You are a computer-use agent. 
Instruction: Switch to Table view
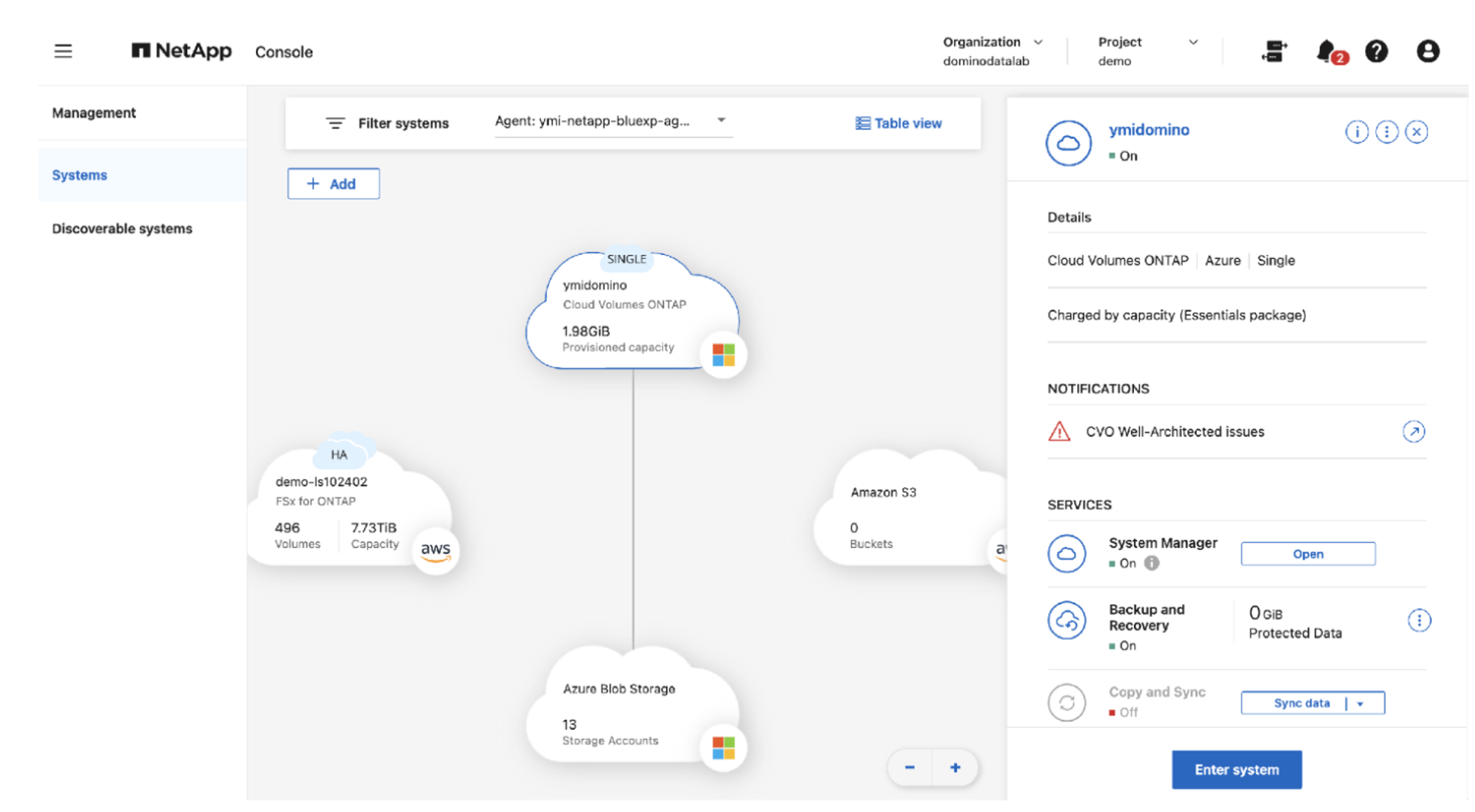pyautogui.click(x=899, y=123)
